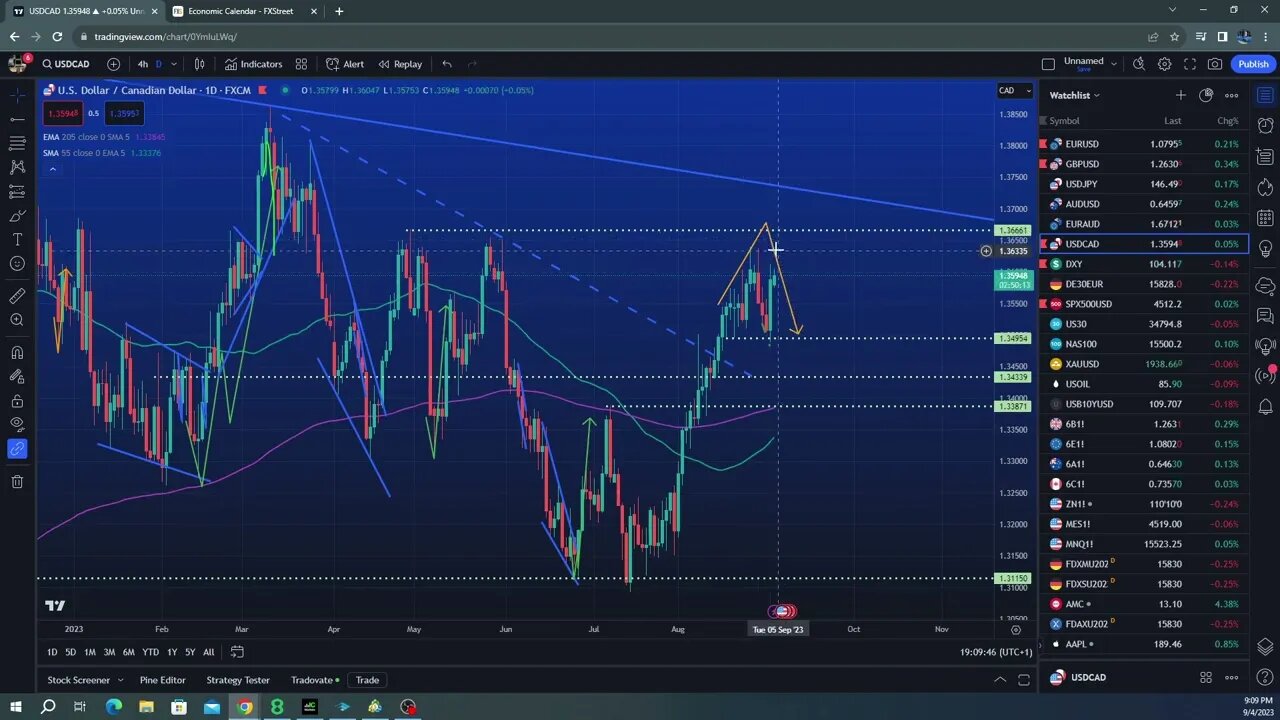
Task: Open chart settings gear
Action: point(1165,64)
